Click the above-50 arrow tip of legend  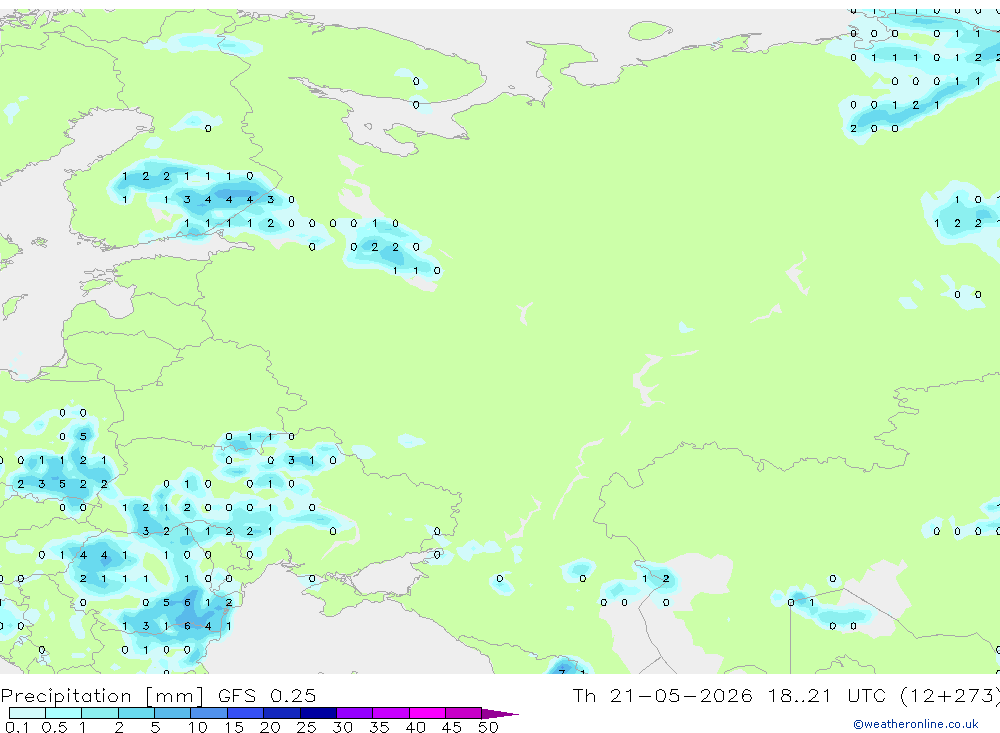pyautogui.click(x=499, y=713)
